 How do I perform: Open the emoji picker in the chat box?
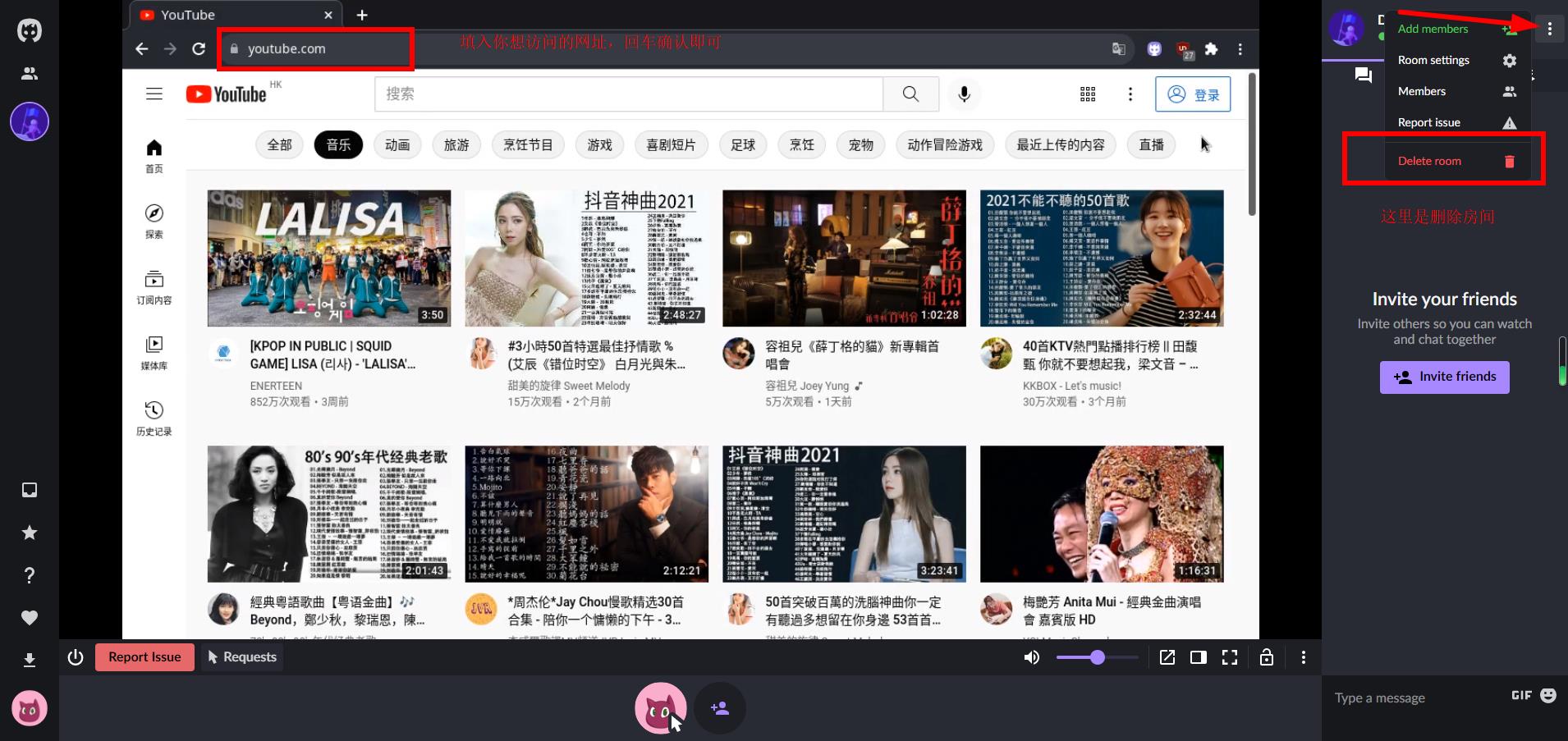1548,696
